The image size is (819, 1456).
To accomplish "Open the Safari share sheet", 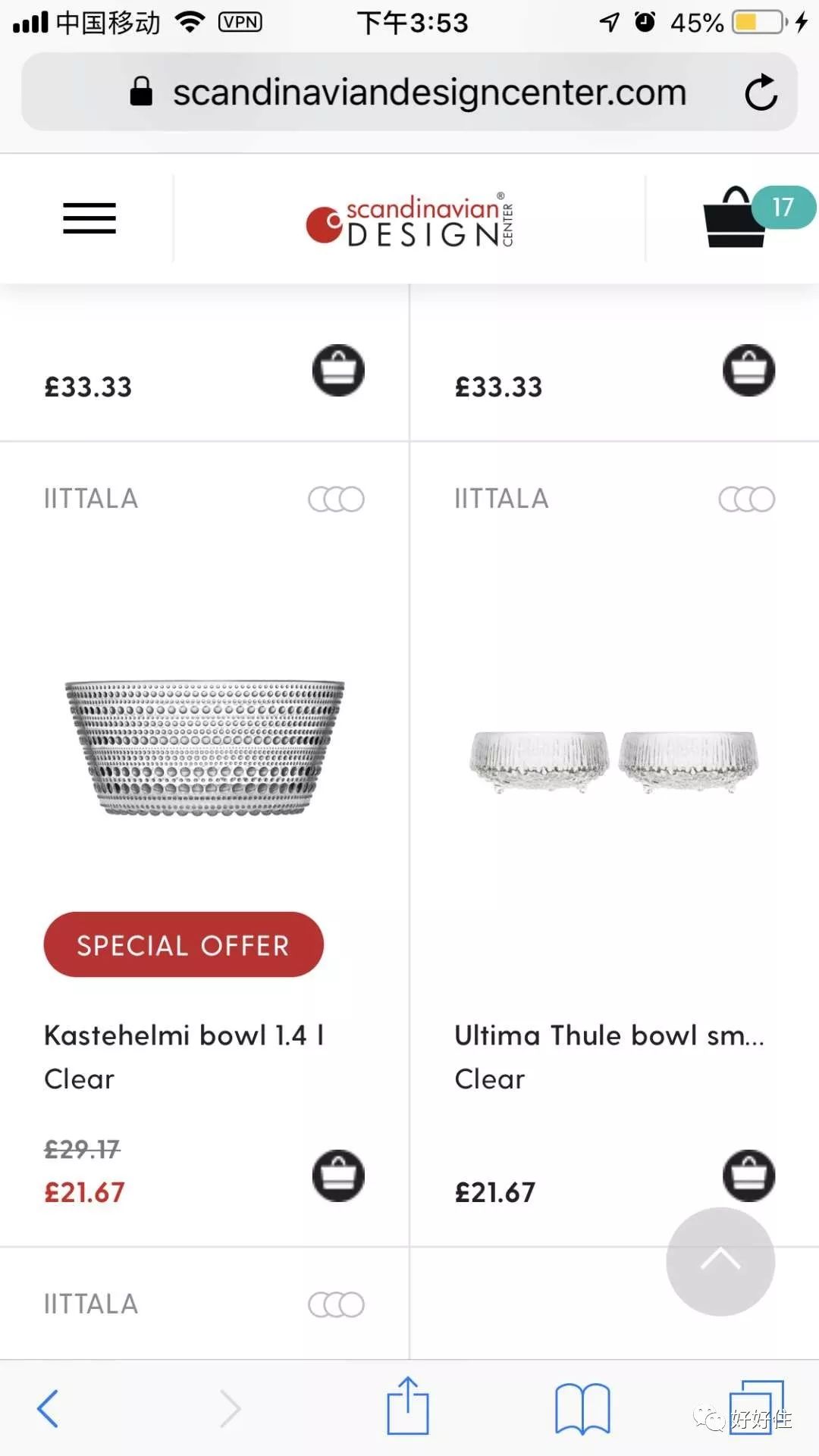I will [x=408, y=1407].
